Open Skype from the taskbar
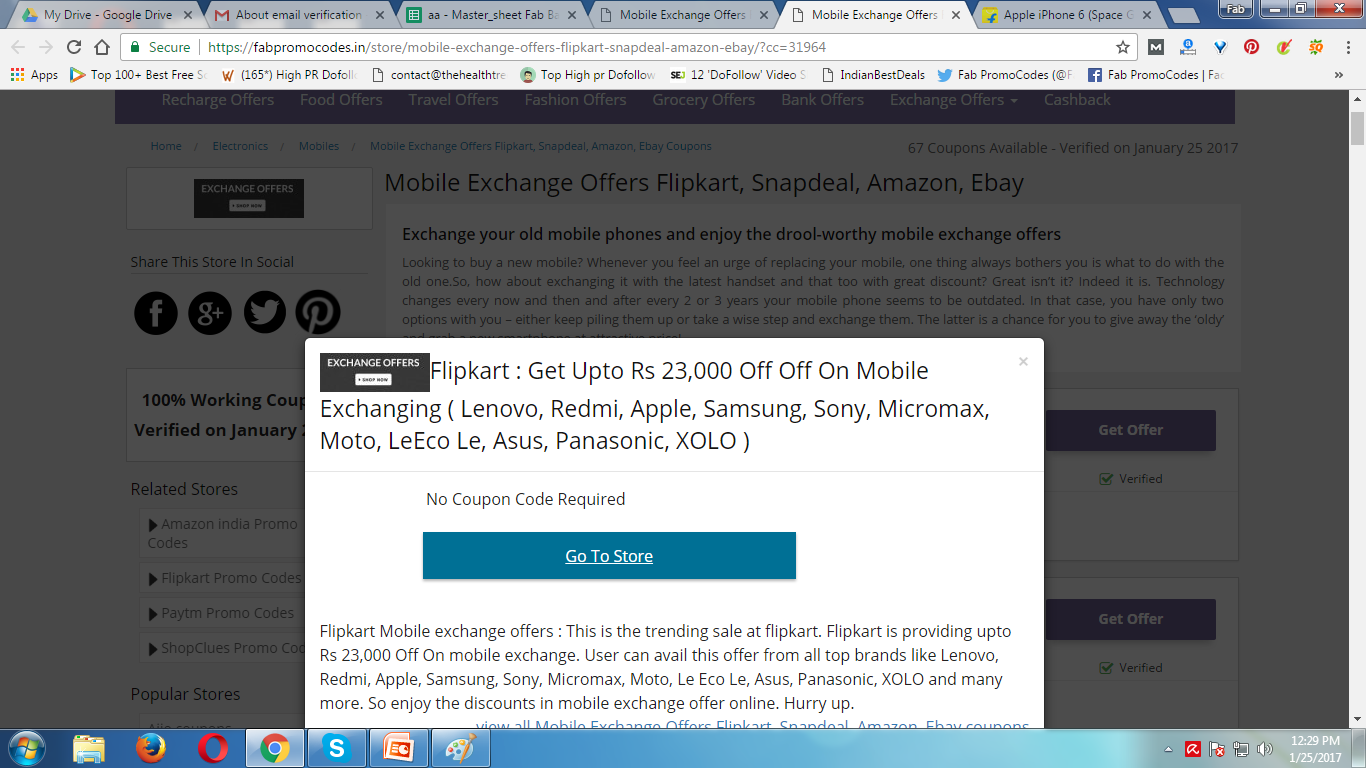1366x768 pixels. click(336, 748)
